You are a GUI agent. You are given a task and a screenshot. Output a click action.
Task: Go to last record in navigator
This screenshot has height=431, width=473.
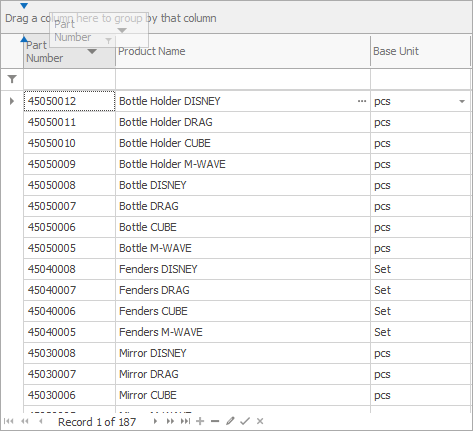pos(186,421)
